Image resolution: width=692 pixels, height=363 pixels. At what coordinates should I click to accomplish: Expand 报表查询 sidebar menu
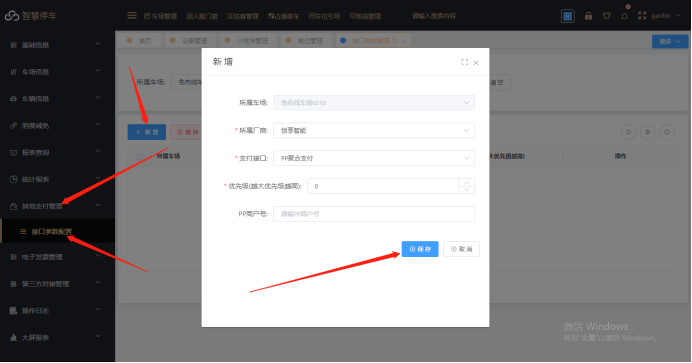coord(56,153)
